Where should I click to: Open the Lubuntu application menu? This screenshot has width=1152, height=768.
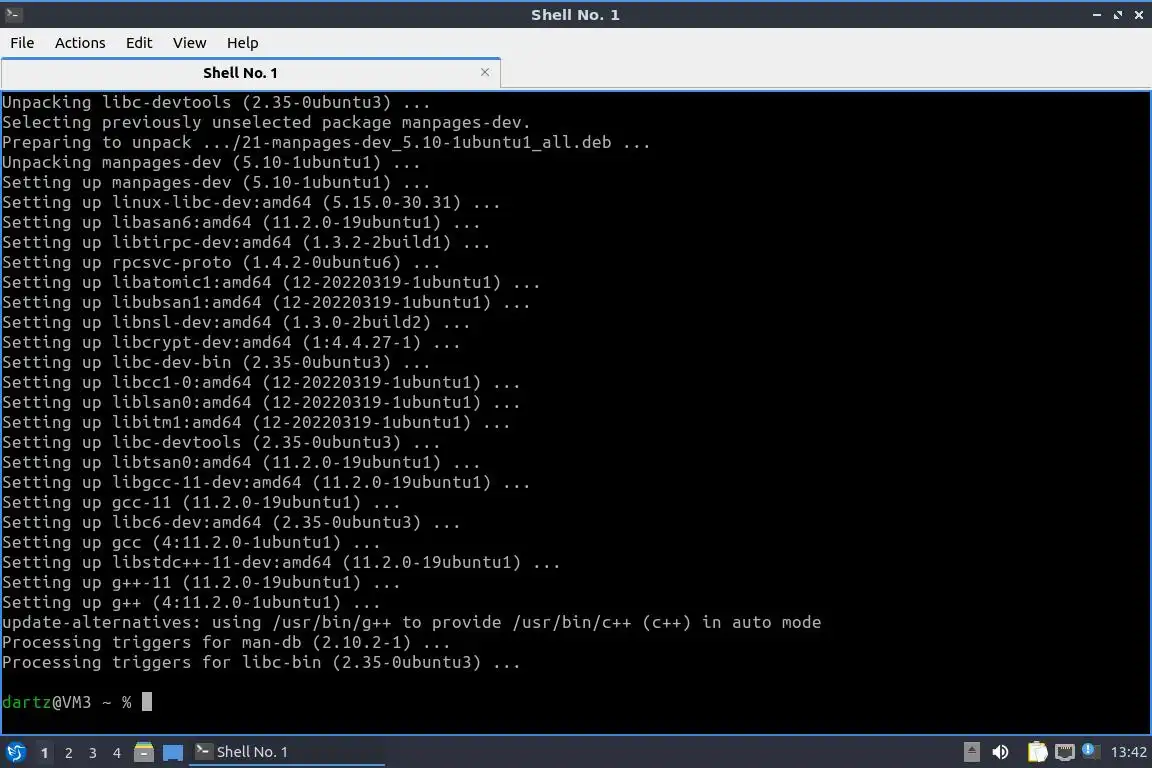[15, 752]
